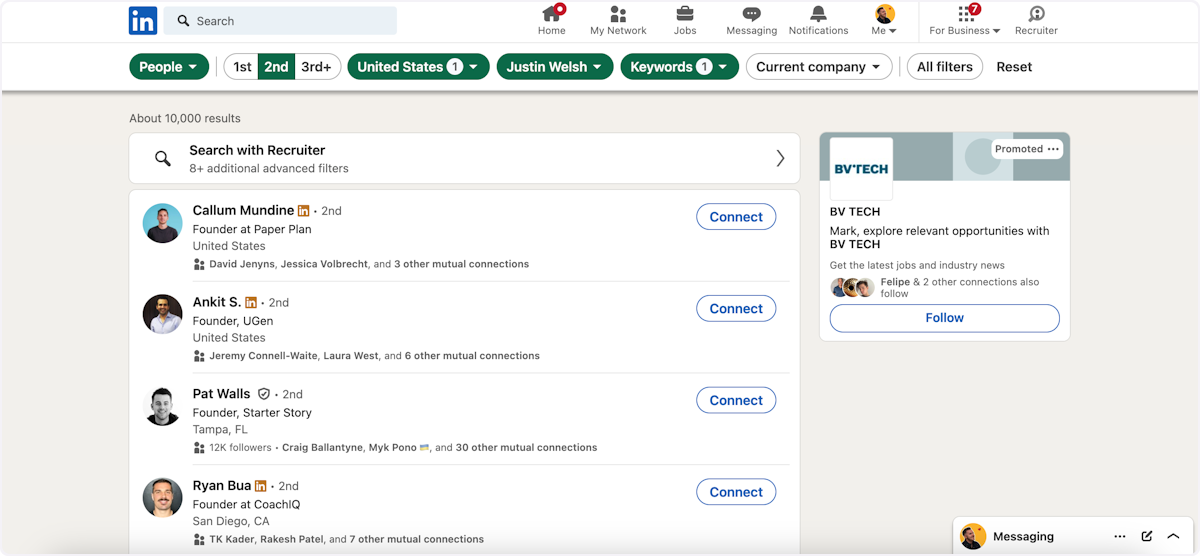Connect with Ryan Bua

[736, 492]
